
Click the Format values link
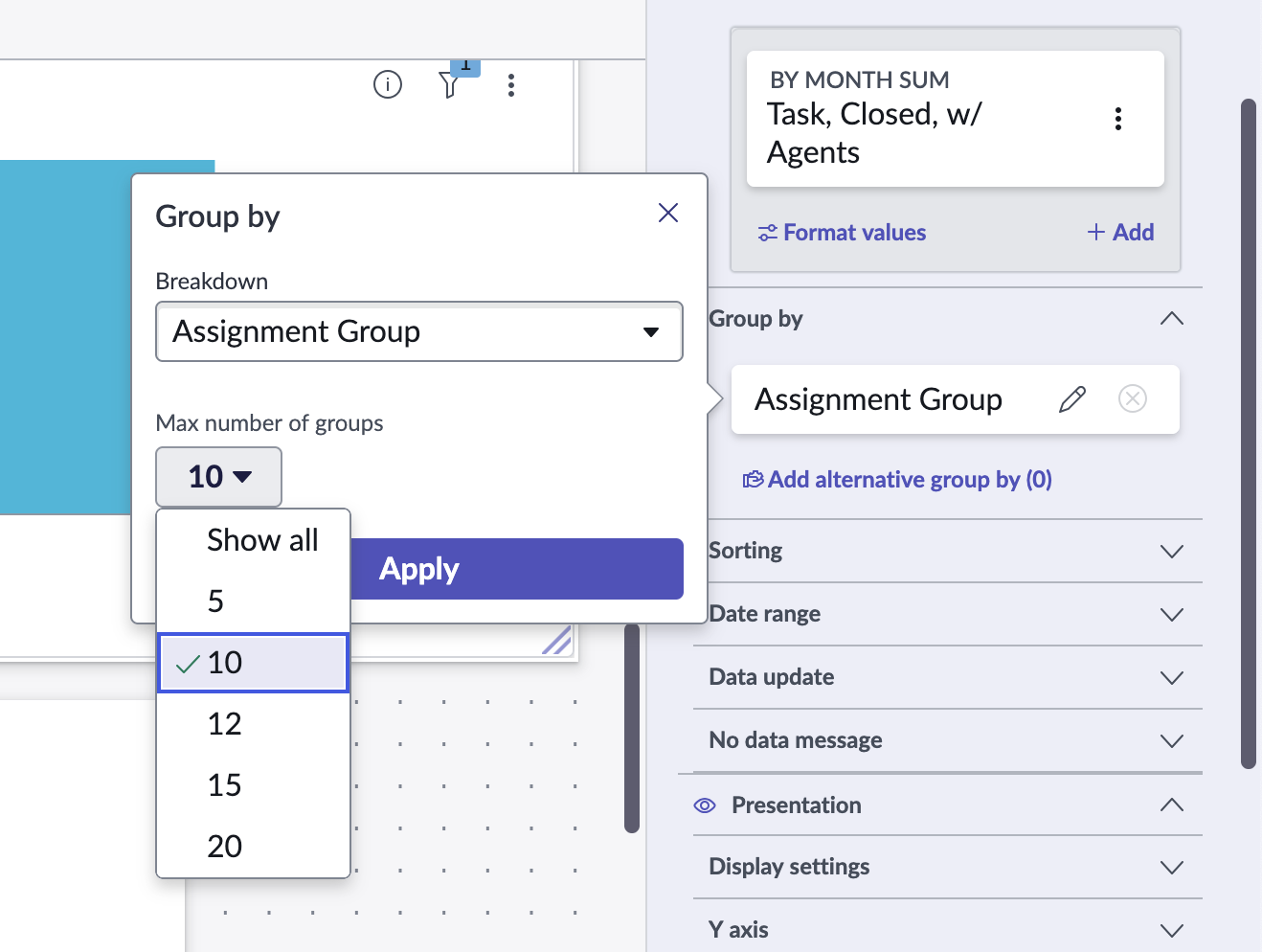843,233
